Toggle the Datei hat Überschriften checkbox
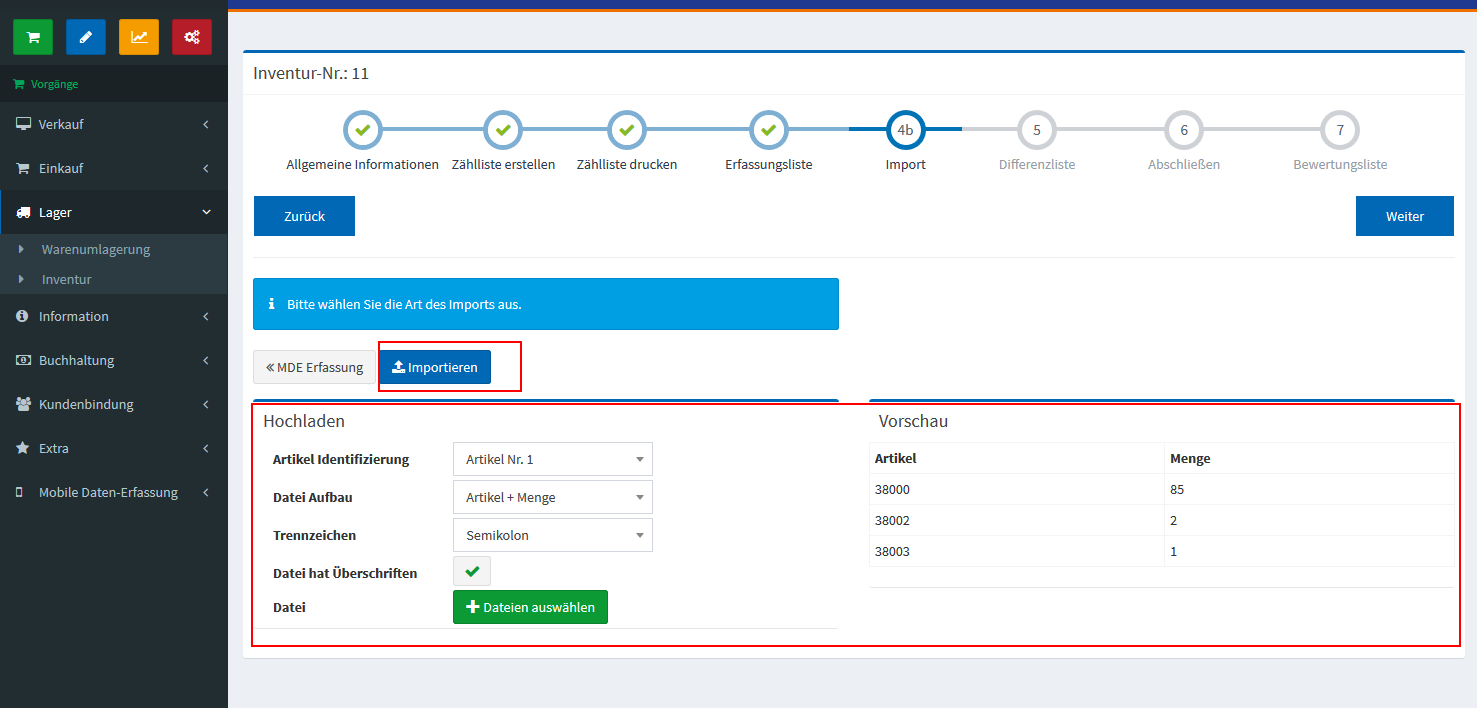Viewport: 1477px width, 708px height. (x=472, y=571)
